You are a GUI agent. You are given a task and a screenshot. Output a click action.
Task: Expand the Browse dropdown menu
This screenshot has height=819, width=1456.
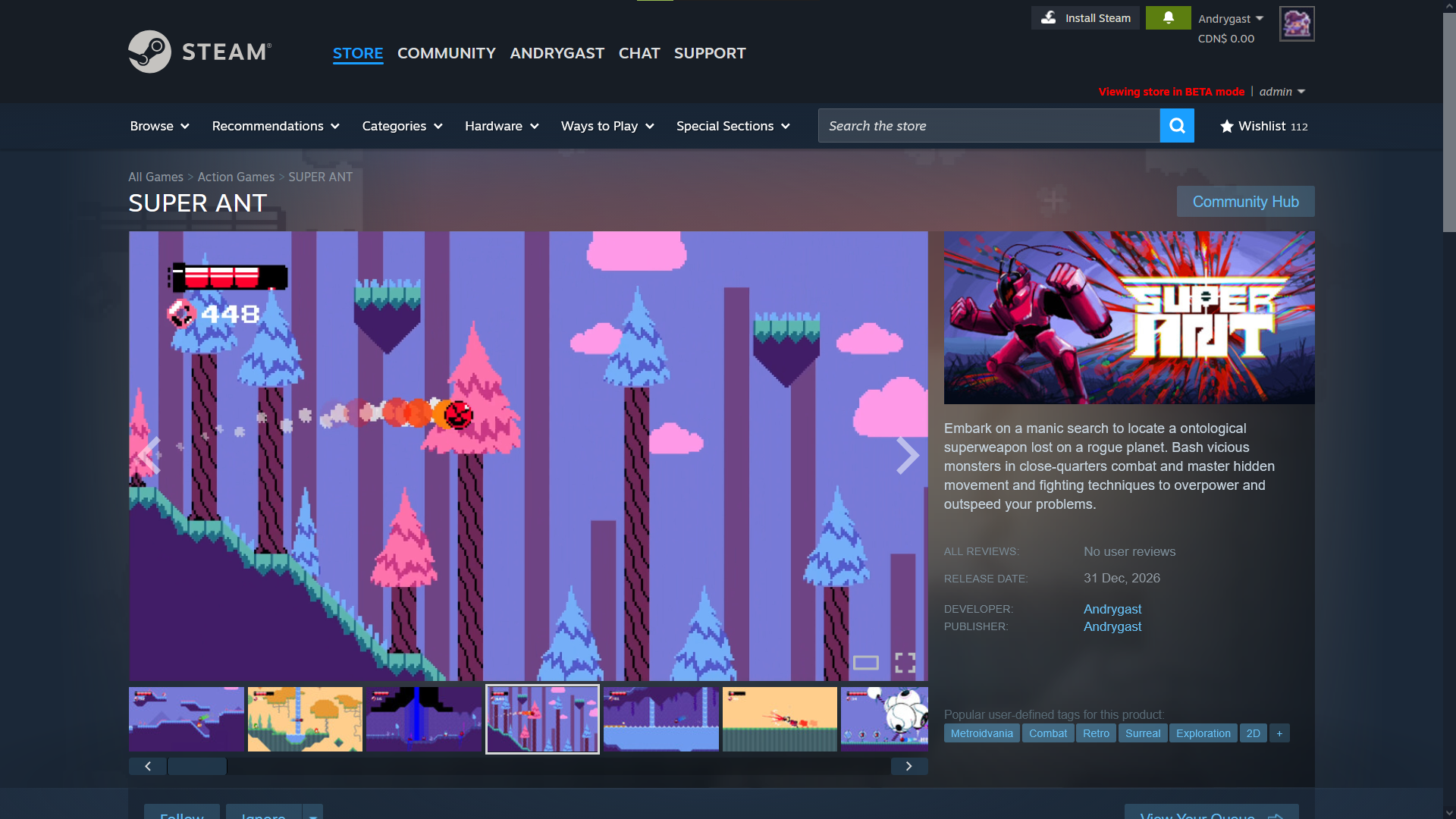(159, 126)
